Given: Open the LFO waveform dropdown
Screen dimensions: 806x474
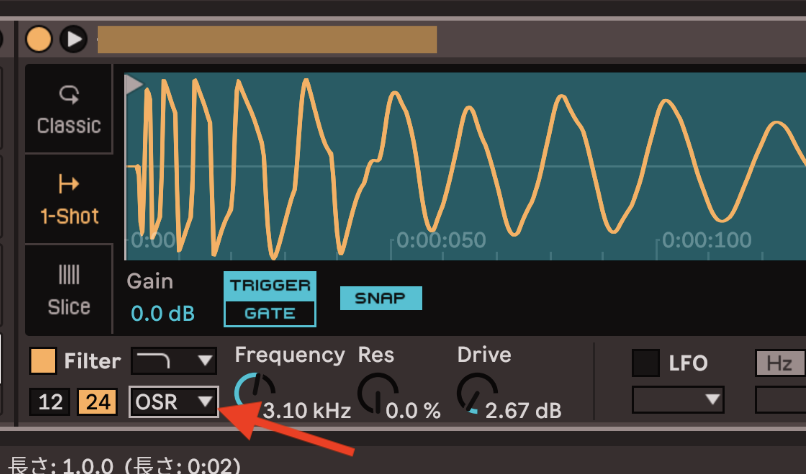Looking at the screenshot, I should pos(678,400).
